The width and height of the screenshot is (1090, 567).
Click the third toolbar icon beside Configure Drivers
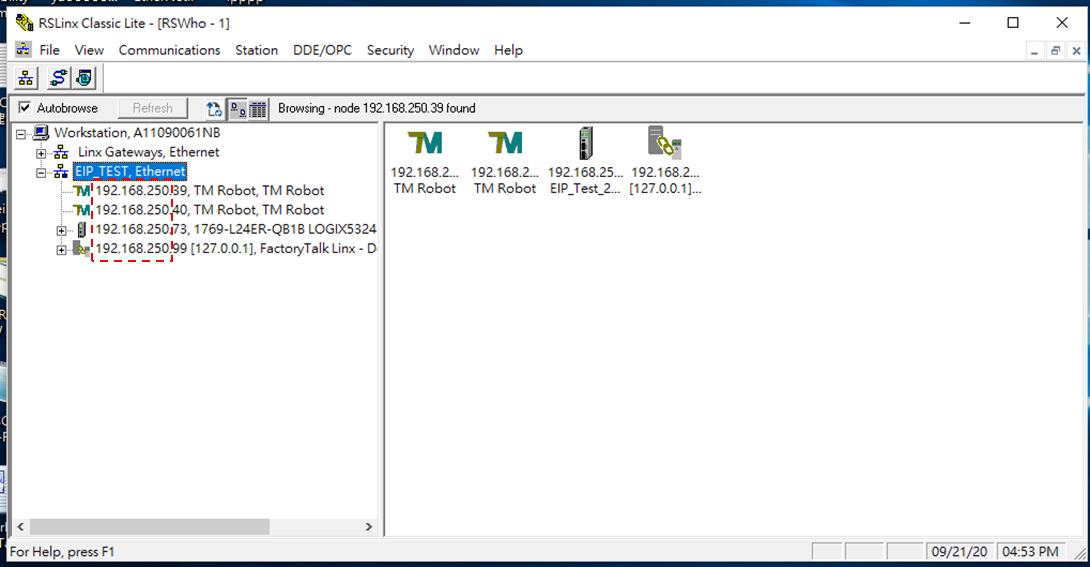click(84, 78)
